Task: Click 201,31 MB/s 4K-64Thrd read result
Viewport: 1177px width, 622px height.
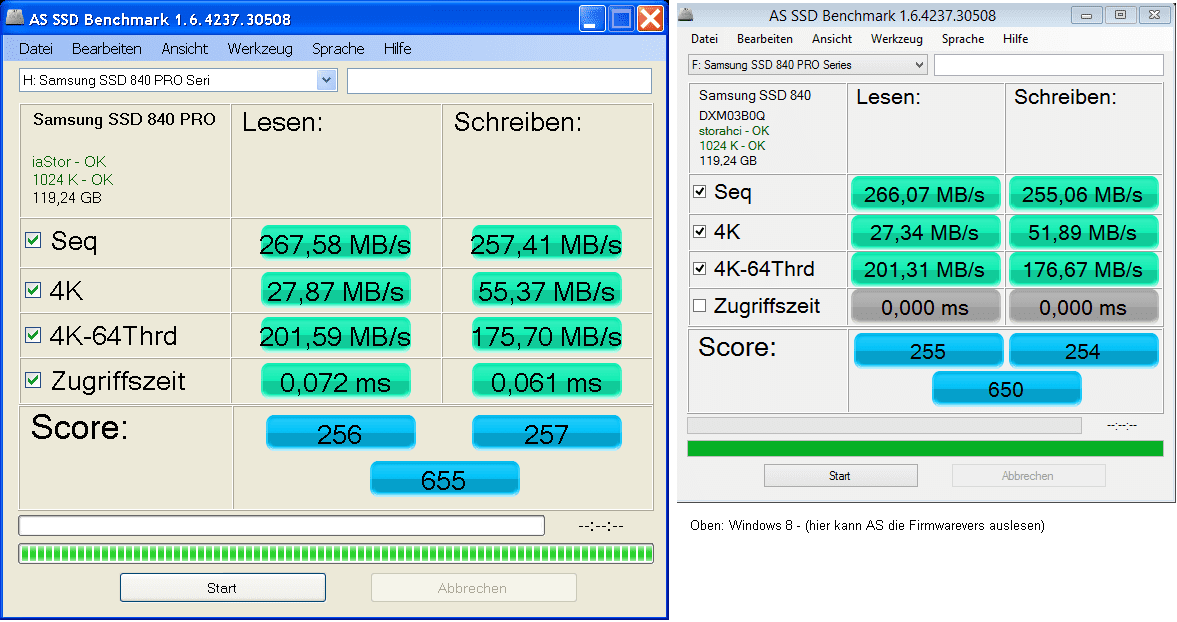Action: (925, 269)
